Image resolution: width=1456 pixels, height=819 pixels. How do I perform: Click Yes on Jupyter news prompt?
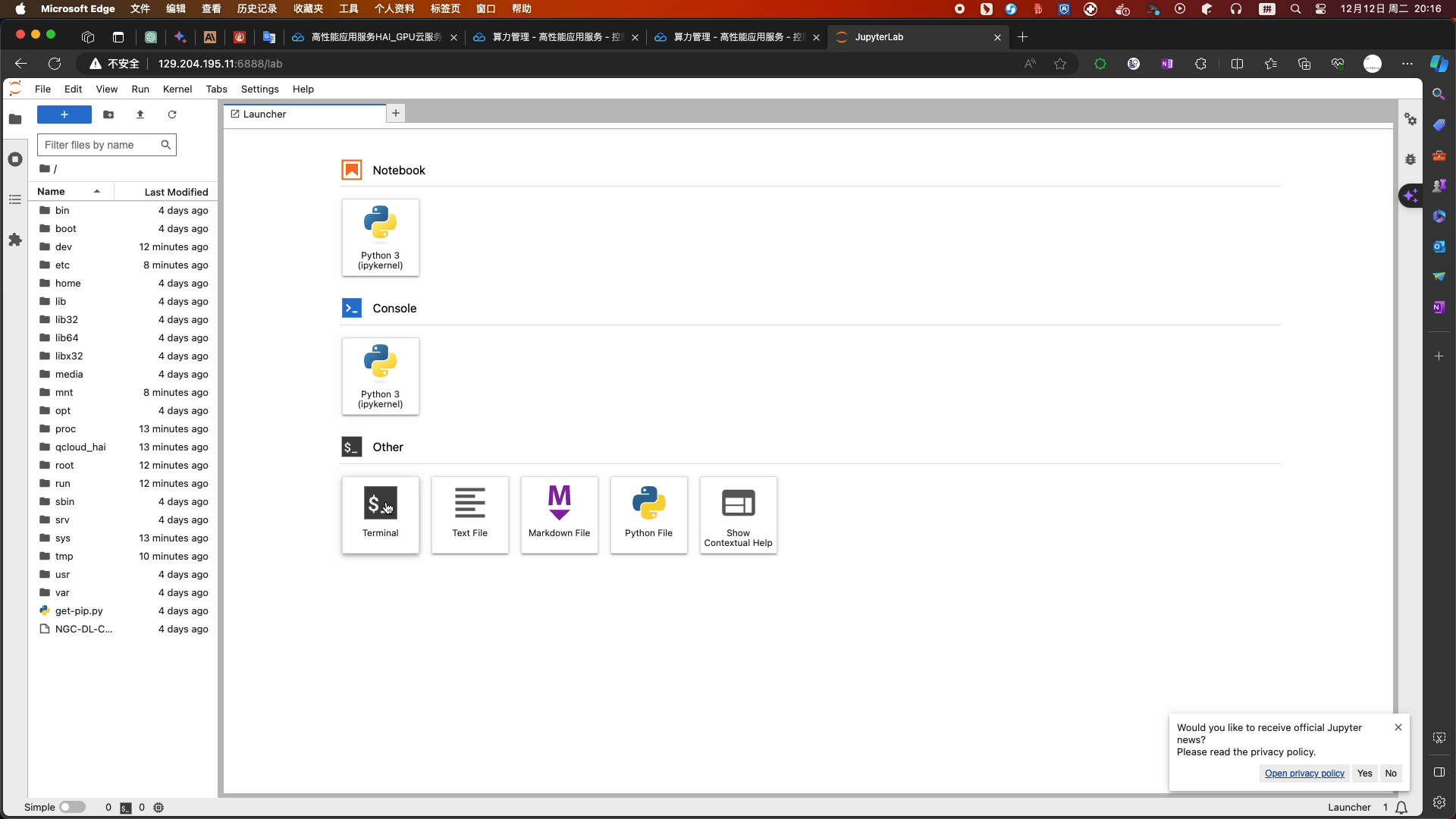tap(1364, 773)
